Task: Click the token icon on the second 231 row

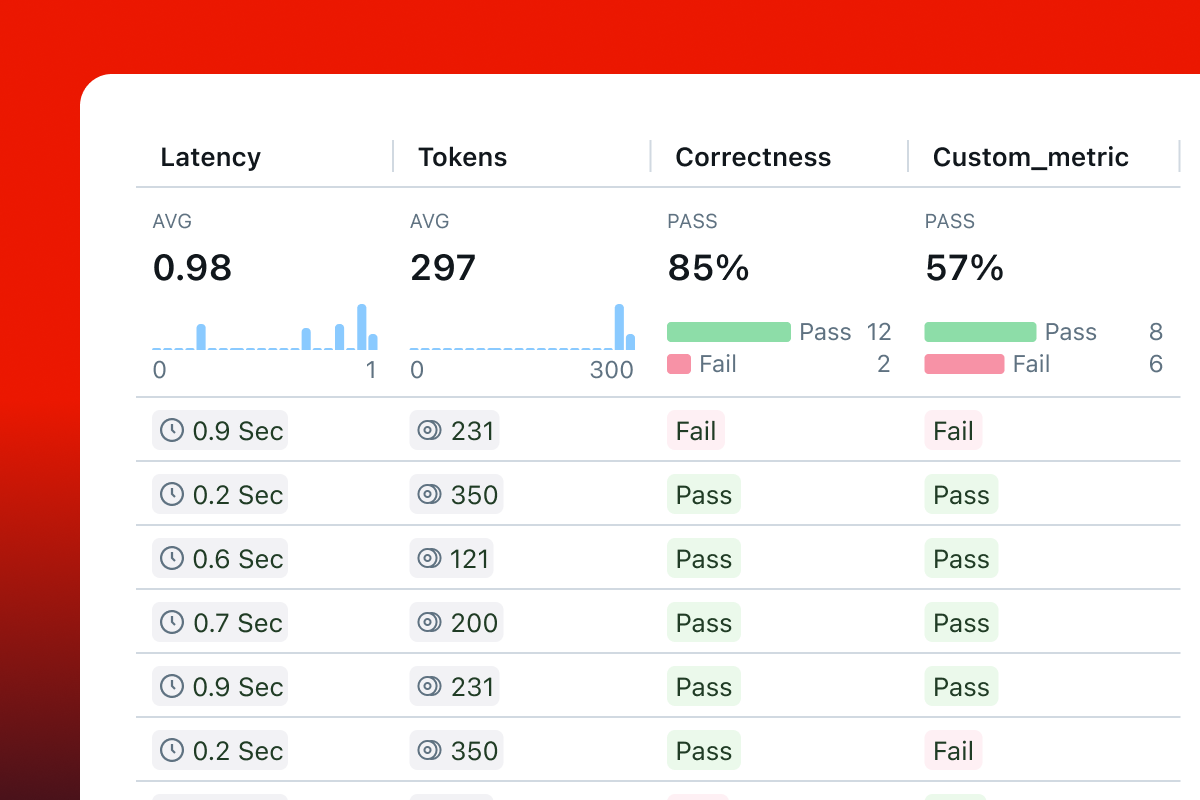Action: coord(427,686)
